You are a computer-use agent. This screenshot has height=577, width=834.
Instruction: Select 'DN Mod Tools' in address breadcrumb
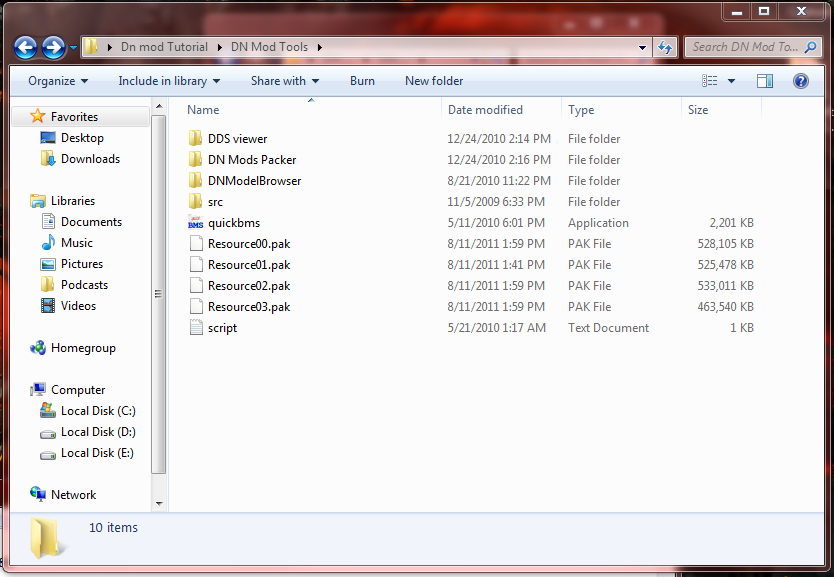[x=269, y=47]
